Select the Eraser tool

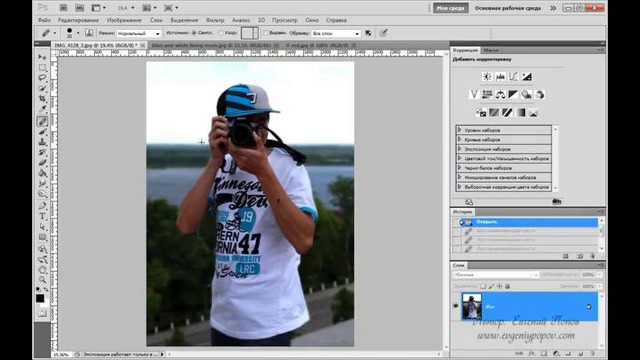point(42,163)
